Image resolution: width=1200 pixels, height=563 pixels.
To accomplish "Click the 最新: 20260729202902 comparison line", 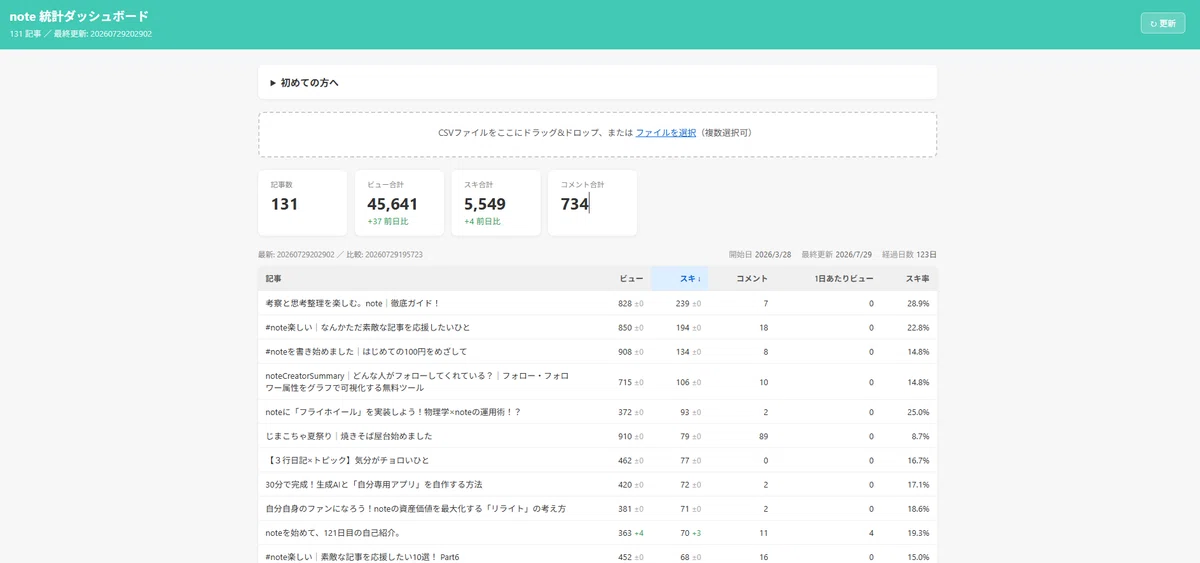I will (340, 255).
